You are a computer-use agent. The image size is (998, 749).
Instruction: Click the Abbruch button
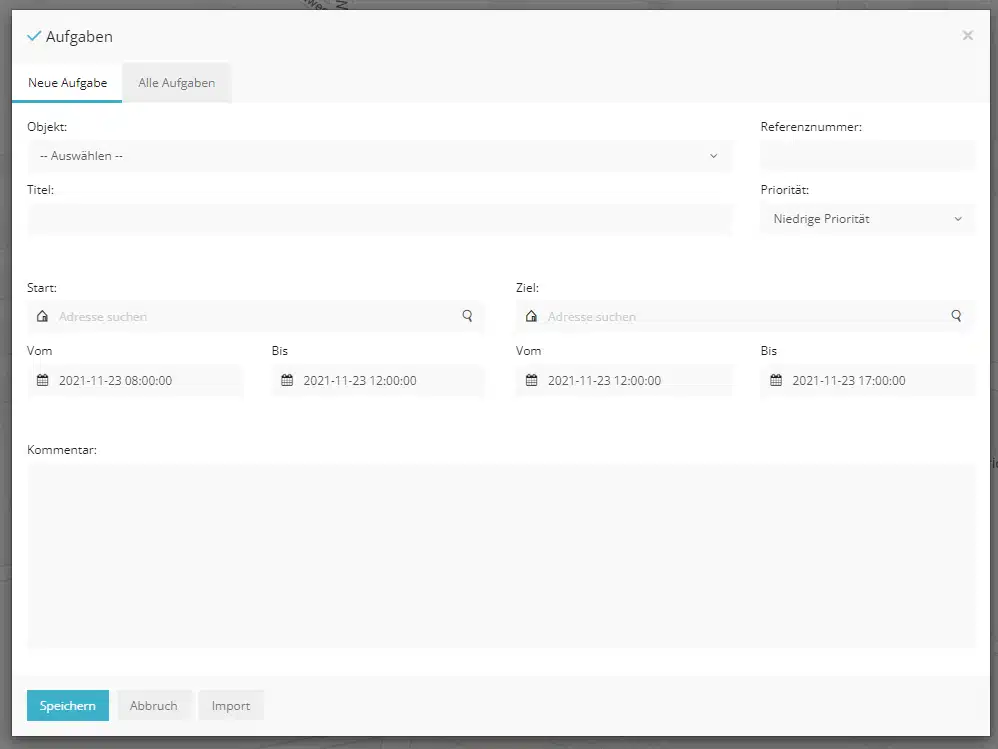(153, 705)
